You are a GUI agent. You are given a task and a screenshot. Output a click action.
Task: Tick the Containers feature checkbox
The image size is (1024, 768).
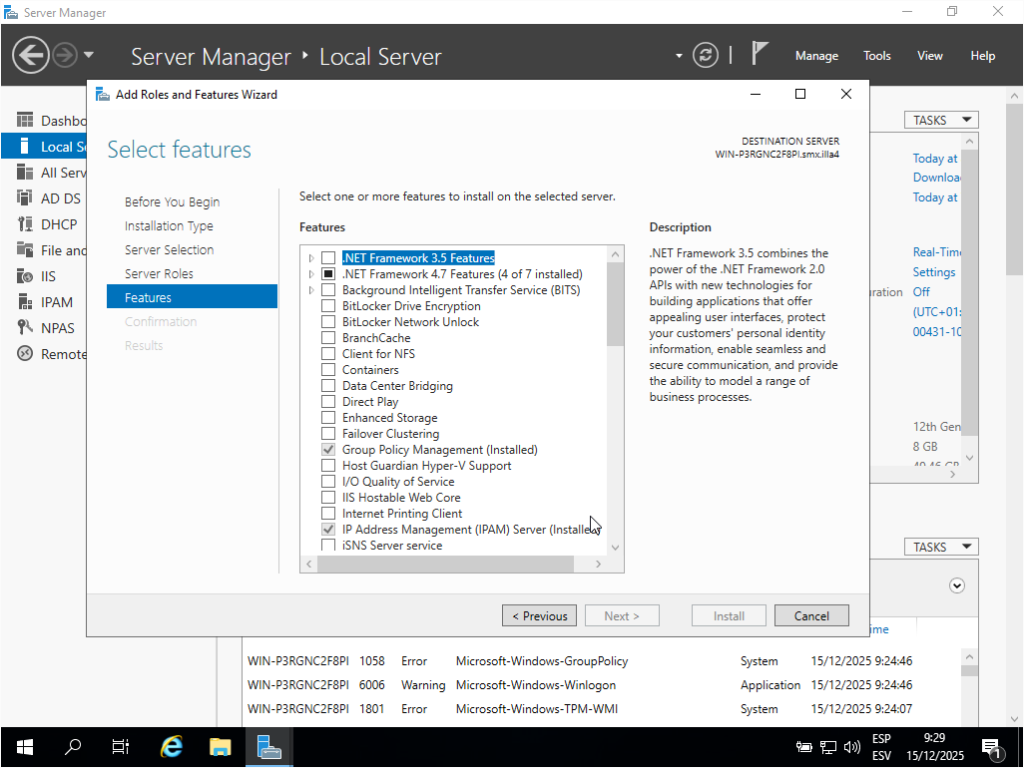coord(328,370)
